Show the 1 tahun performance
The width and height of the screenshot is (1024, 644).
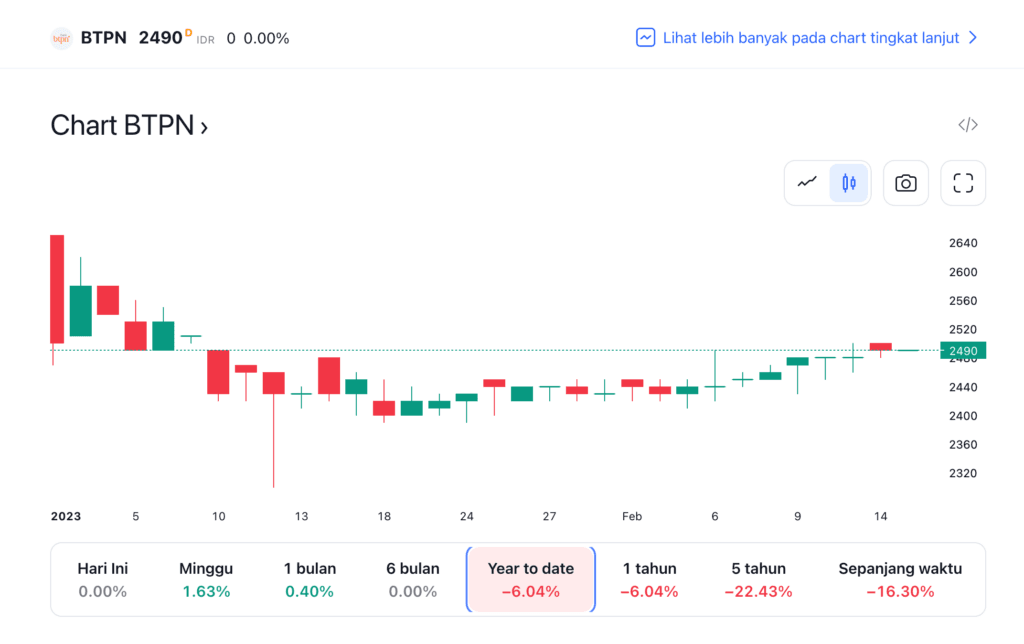pyautogui.click(x=649, y=579)
